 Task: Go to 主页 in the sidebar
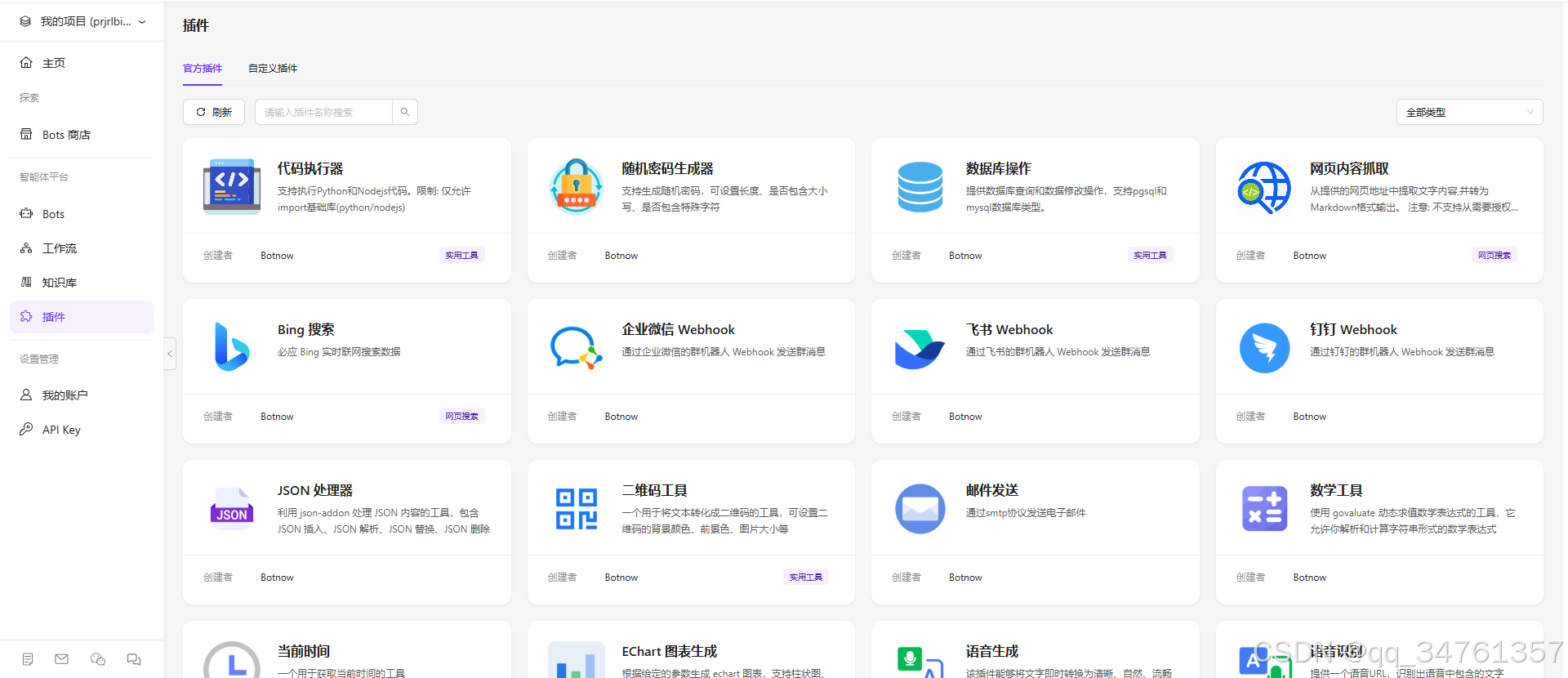pyautogui.click(x=82, y=63)
